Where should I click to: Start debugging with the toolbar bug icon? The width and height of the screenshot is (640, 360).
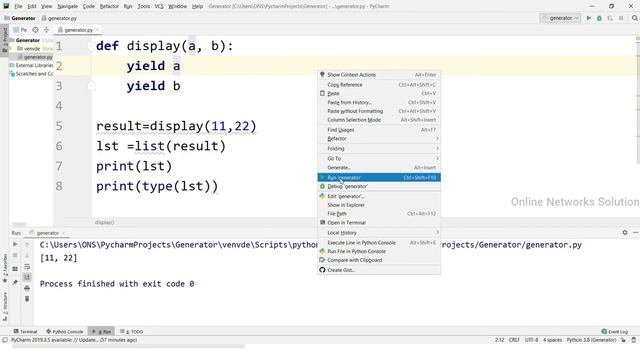599,18
